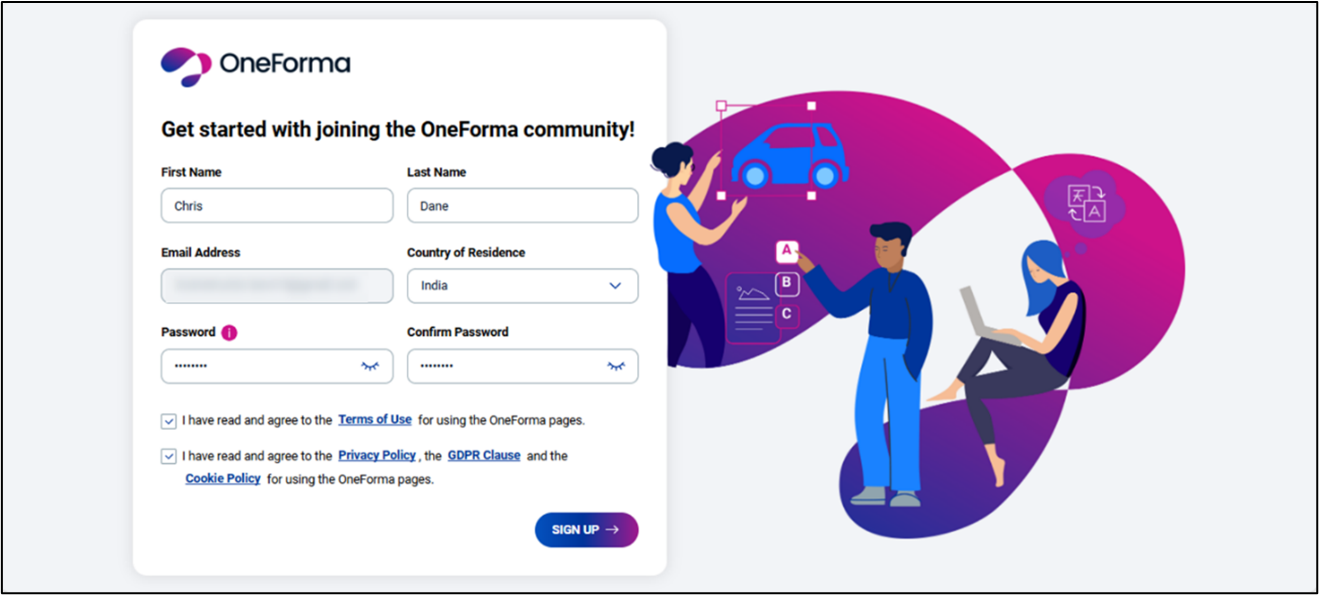Open the Privacy Policy link
Image resolution: width=1319 pixels, height=595 pixels.
377,455
